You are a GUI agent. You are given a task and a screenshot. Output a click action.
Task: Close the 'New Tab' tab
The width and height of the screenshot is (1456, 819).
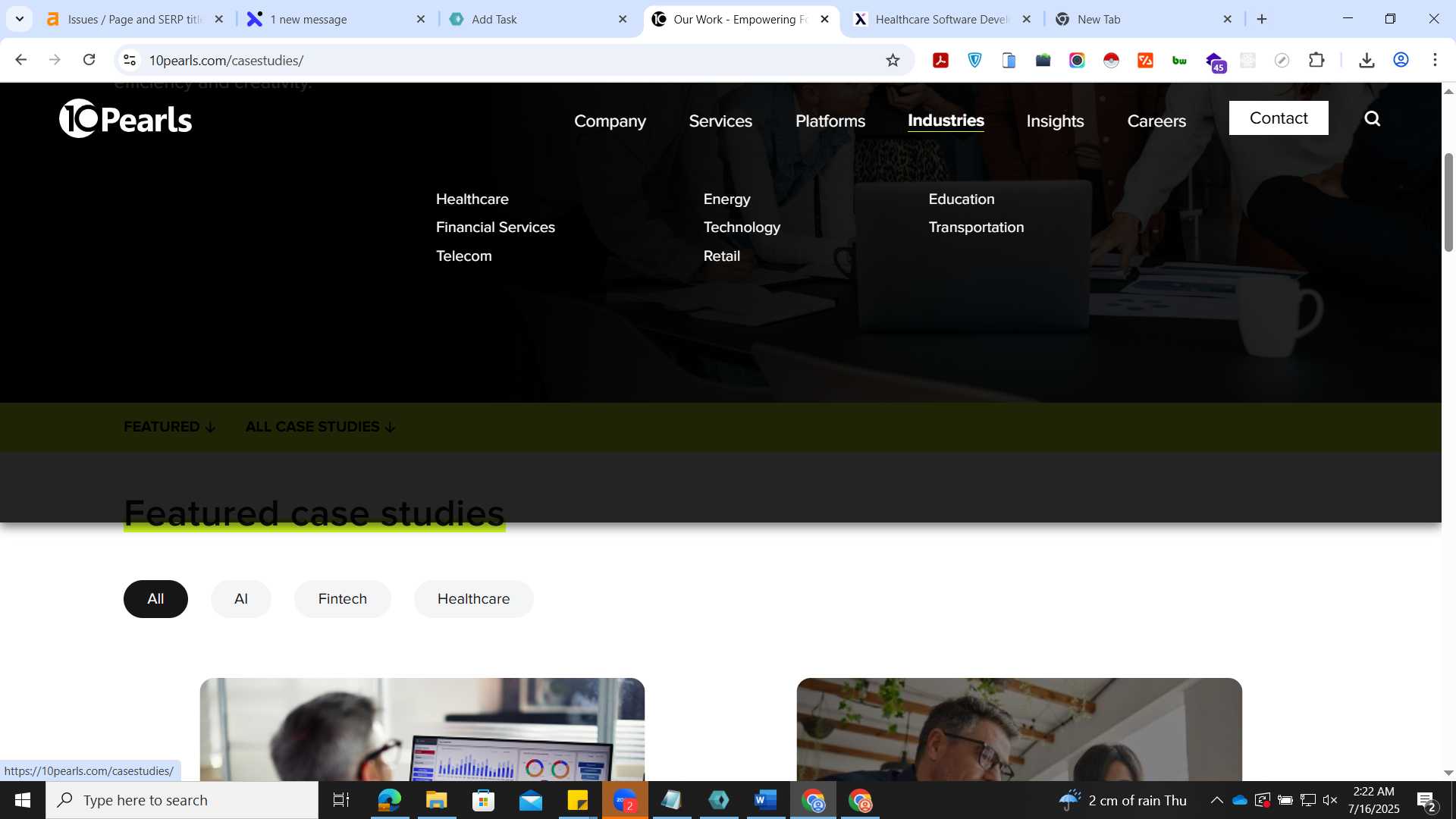(1228, 19)
